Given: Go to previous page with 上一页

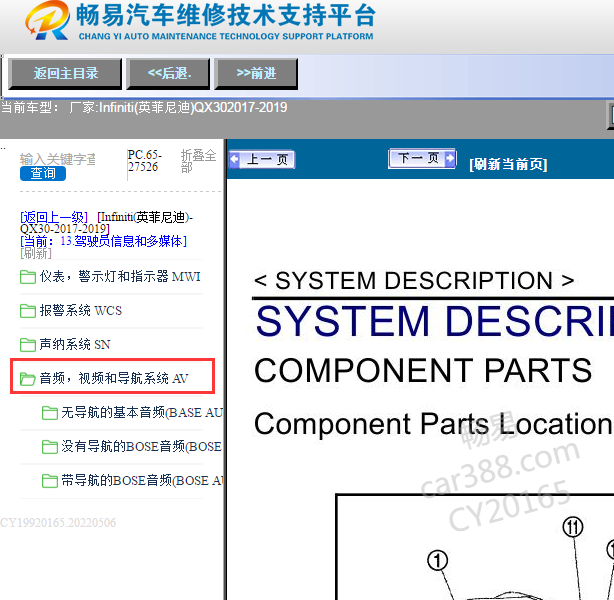Looking at the screenshot, I should 262,159.
